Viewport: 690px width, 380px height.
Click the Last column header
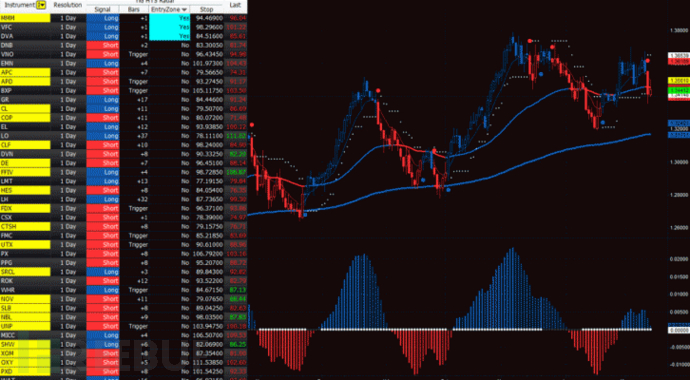pos(235,5)
